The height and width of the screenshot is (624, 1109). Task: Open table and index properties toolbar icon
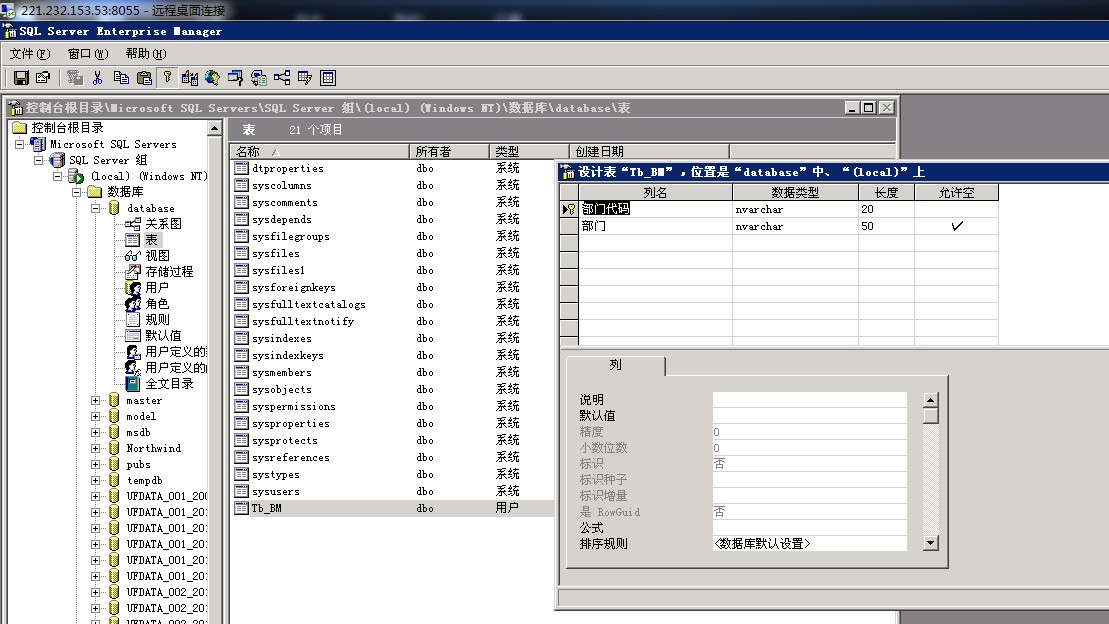(x=43, y=78)
